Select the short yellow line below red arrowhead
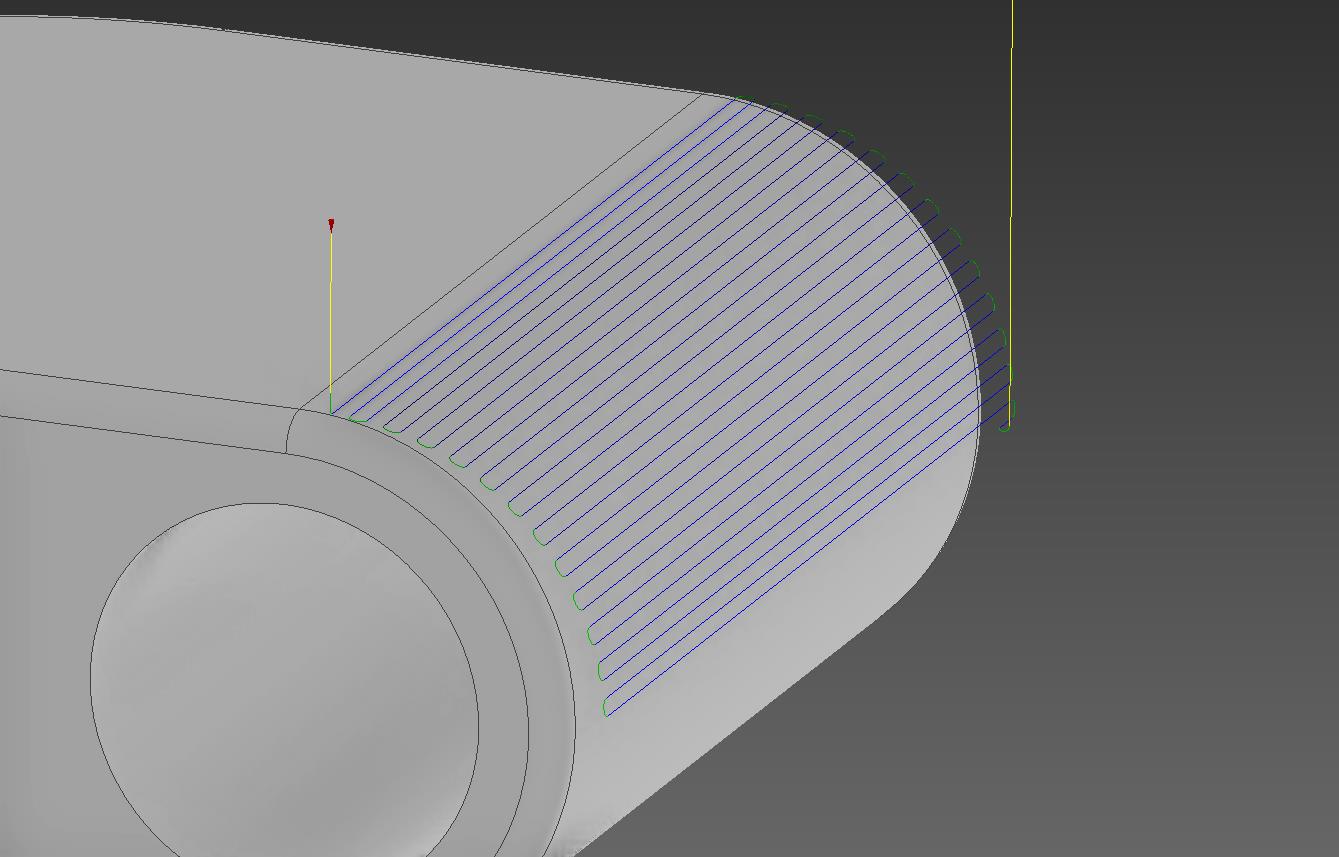1339x857 pixels. click(331, 320)
